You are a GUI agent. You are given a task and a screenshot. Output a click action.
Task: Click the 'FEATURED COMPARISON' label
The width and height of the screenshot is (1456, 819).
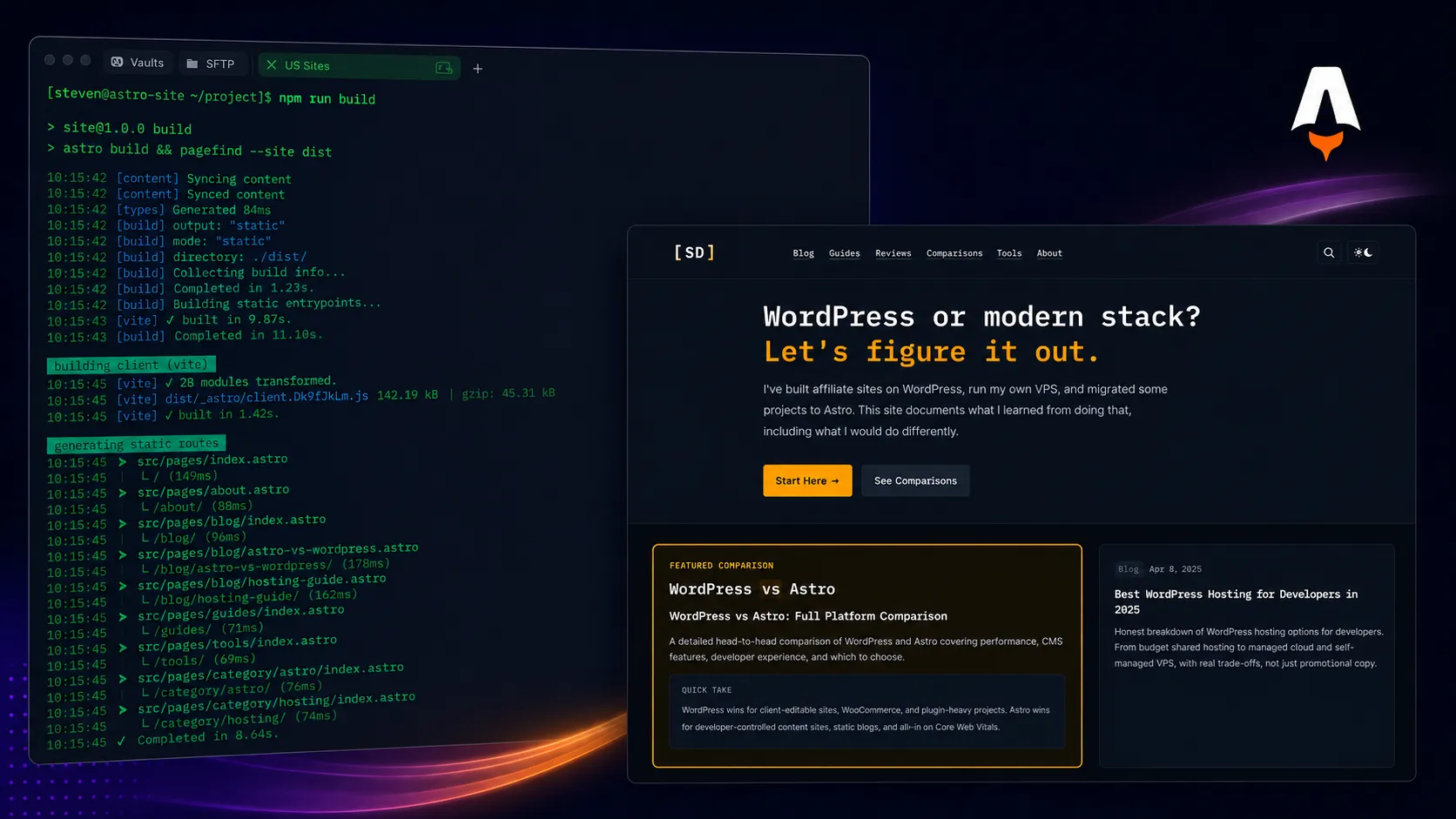click(x=721, y=566)
